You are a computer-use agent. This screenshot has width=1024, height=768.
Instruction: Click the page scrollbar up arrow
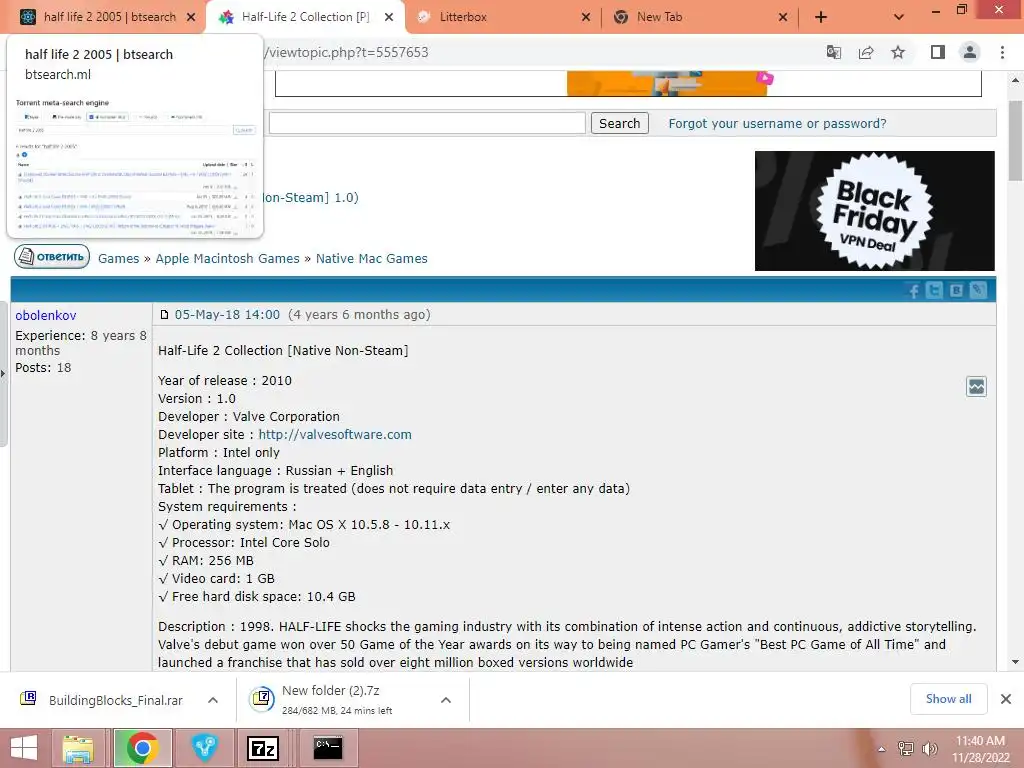click(1015, 80)
